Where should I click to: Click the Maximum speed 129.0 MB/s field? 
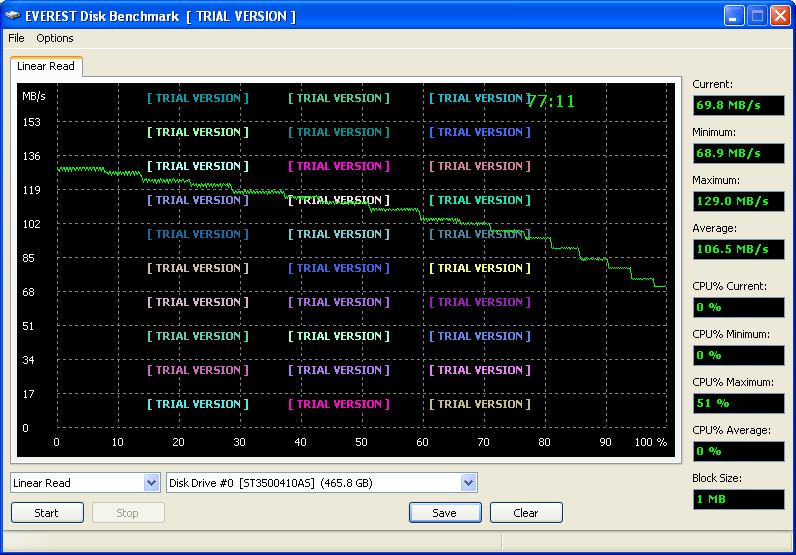[x=738, y=201]
